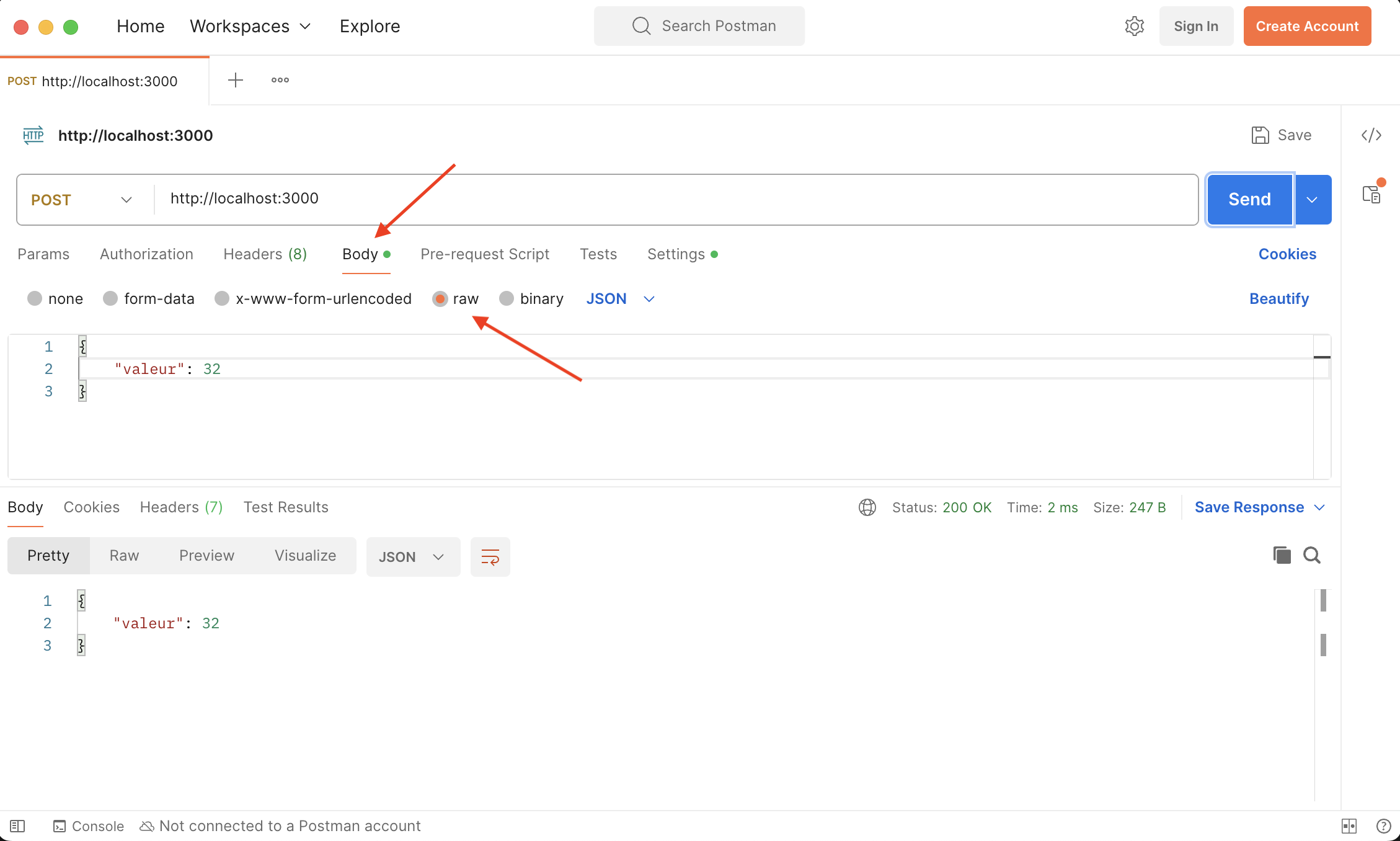Select the form-data radio button
This screenshot has width=1400, height=841.
click(x=109, y=298)
